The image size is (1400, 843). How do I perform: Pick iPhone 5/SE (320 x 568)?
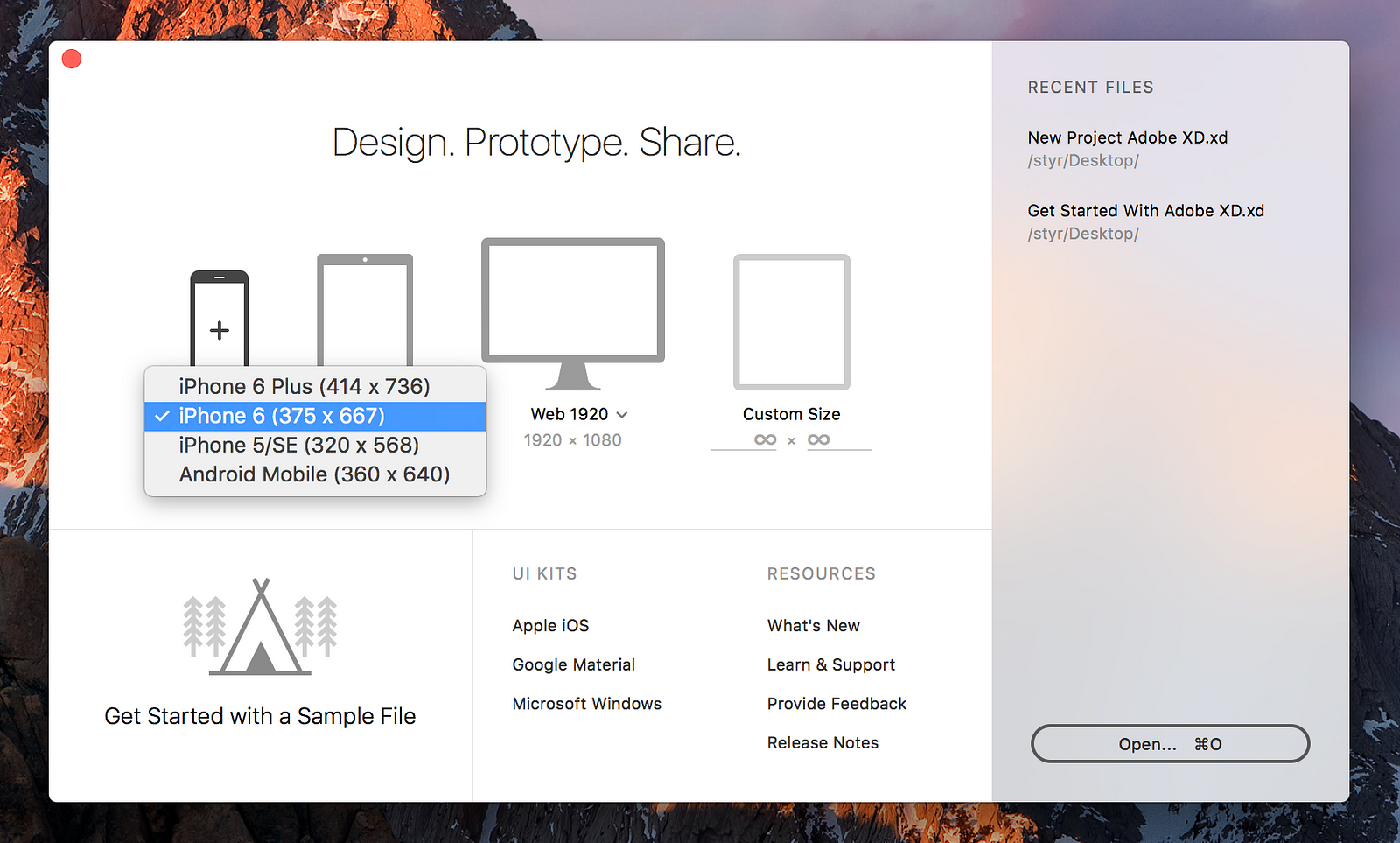click(x=315, y=445)
